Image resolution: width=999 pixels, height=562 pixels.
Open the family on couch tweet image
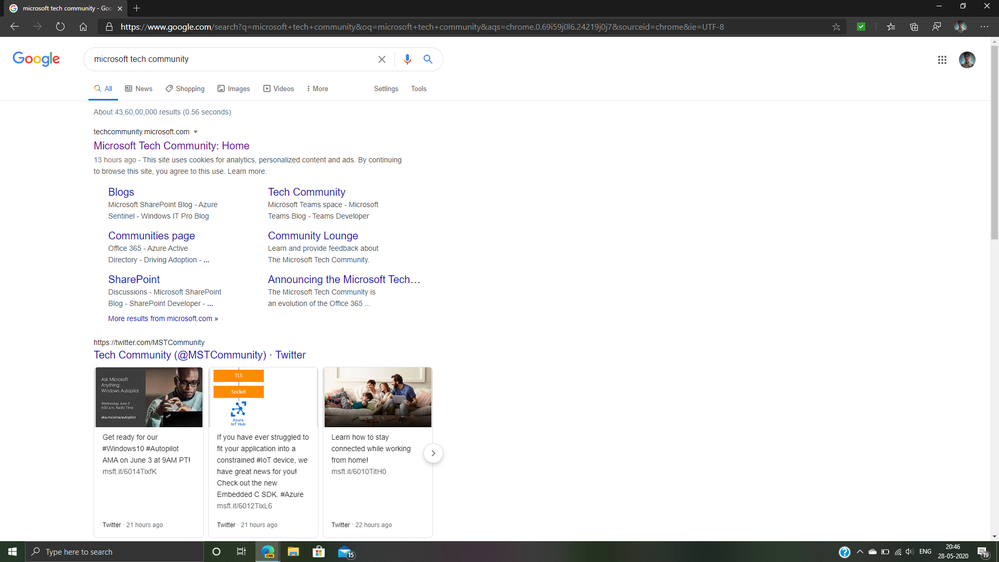(378, 397)
